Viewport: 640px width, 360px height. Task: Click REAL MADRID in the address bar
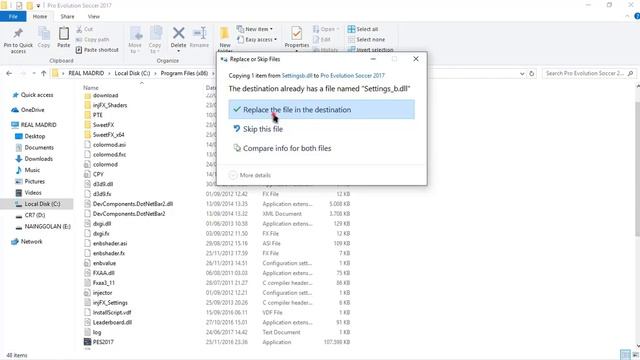[86, 73]
